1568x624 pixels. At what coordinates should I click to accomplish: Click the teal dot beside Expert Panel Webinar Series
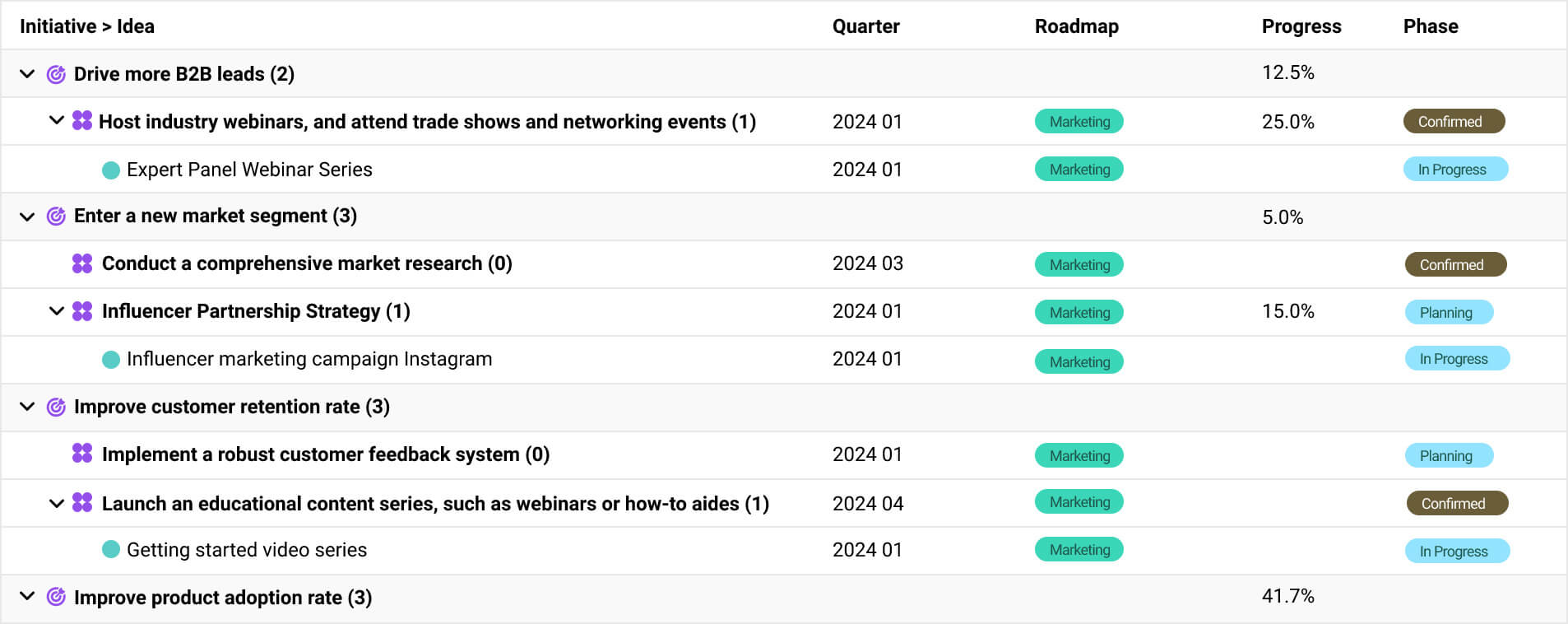pyautogui.click(x=111, y=170)
